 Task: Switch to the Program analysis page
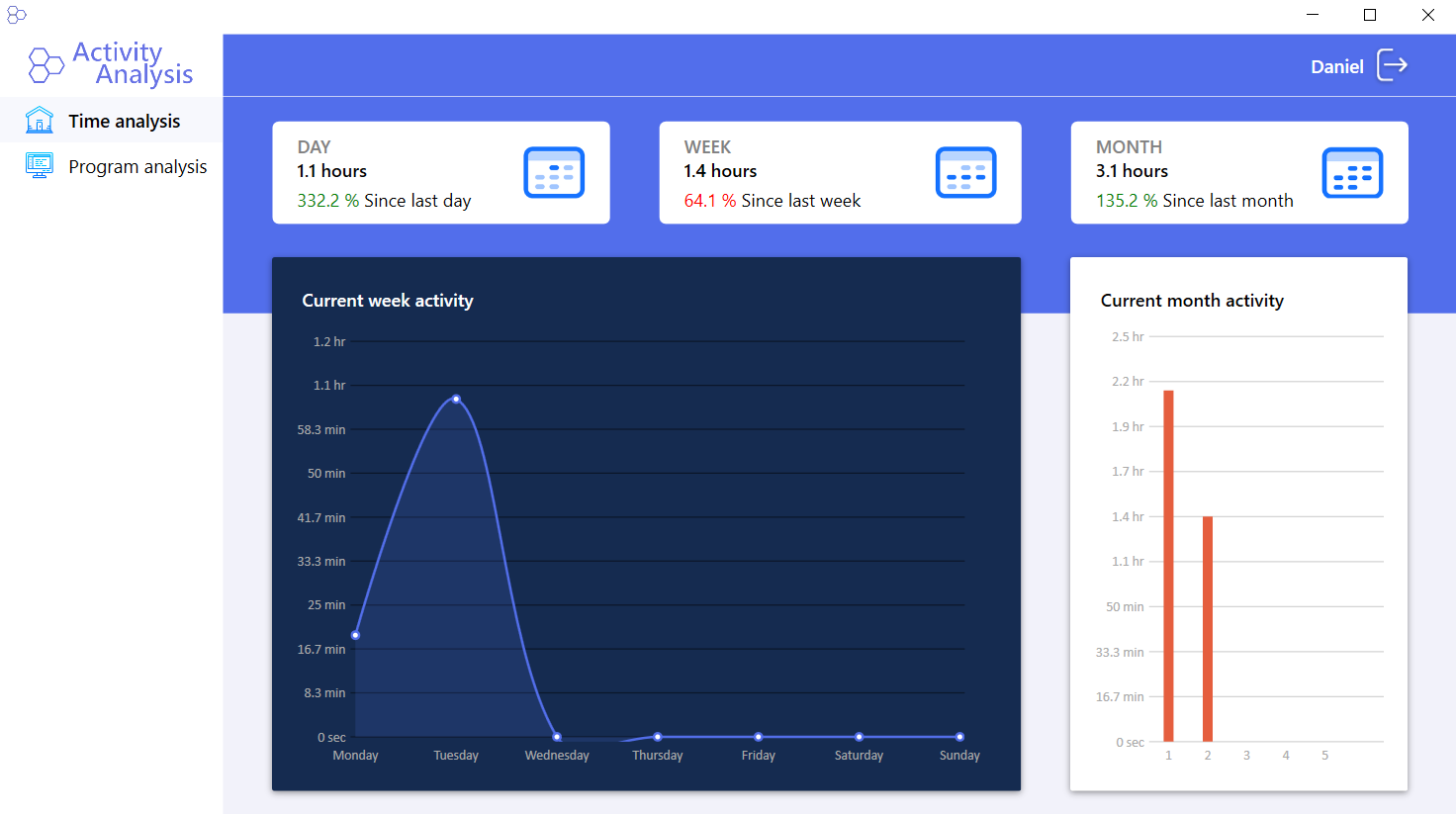(x=111, y=166)
